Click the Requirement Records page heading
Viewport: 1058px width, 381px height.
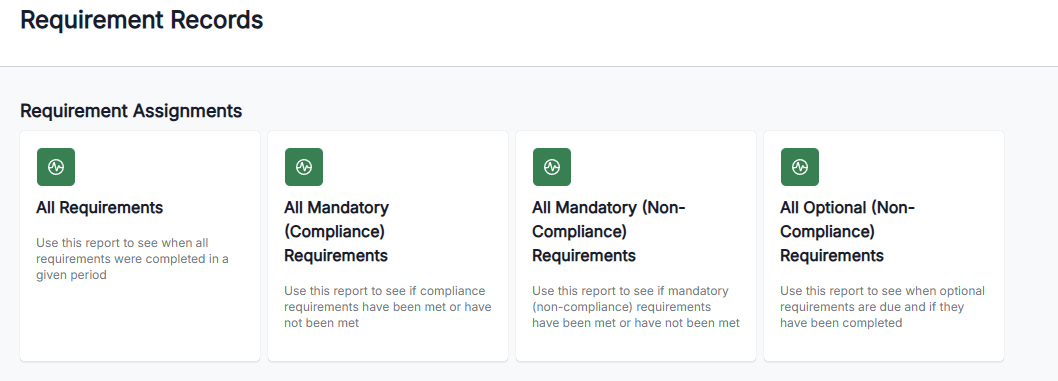point(142,20)
